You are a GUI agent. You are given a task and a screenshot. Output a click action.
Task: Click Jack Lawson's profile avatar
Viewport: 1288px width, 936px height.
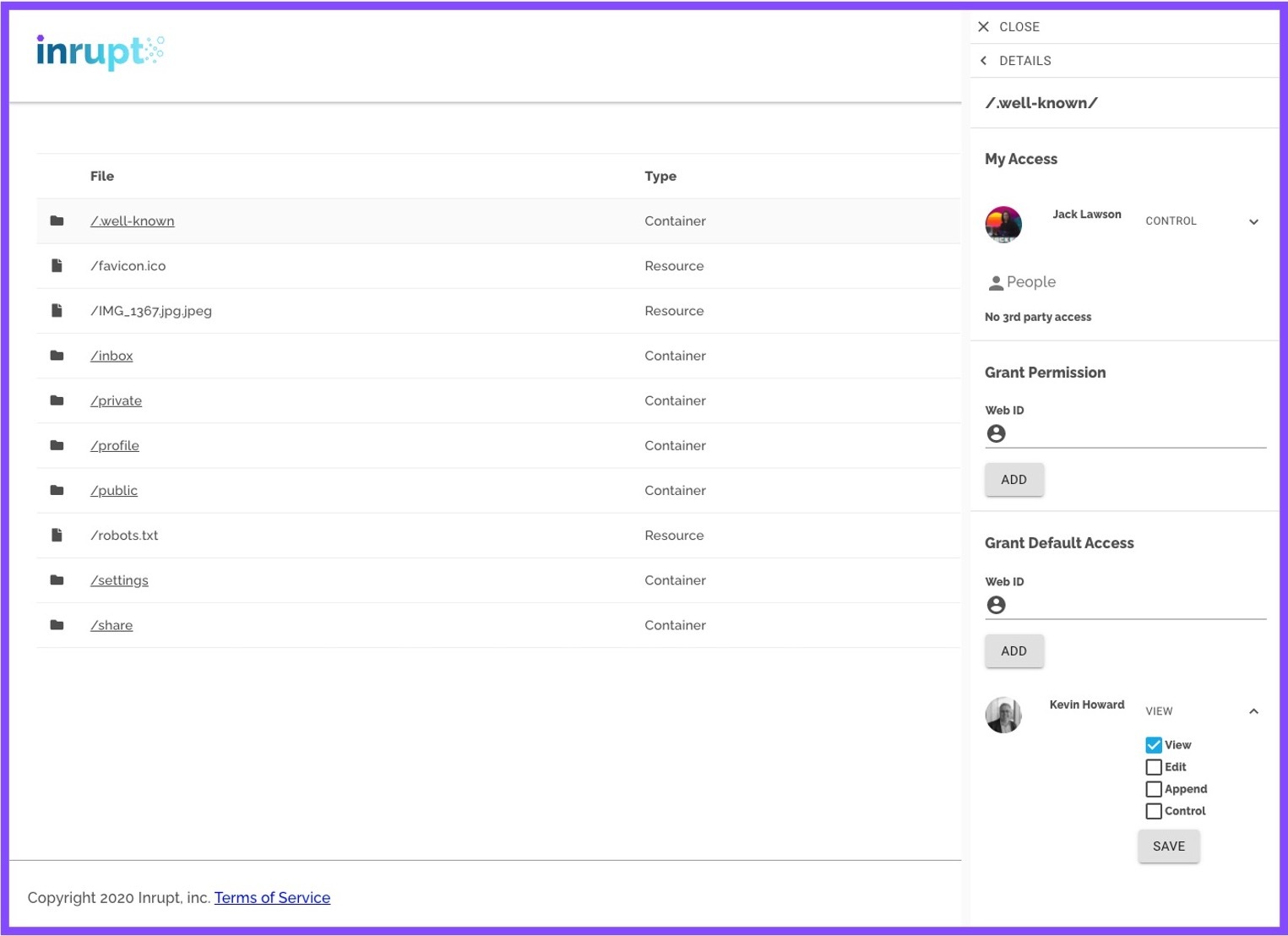tap(1003, 224)
